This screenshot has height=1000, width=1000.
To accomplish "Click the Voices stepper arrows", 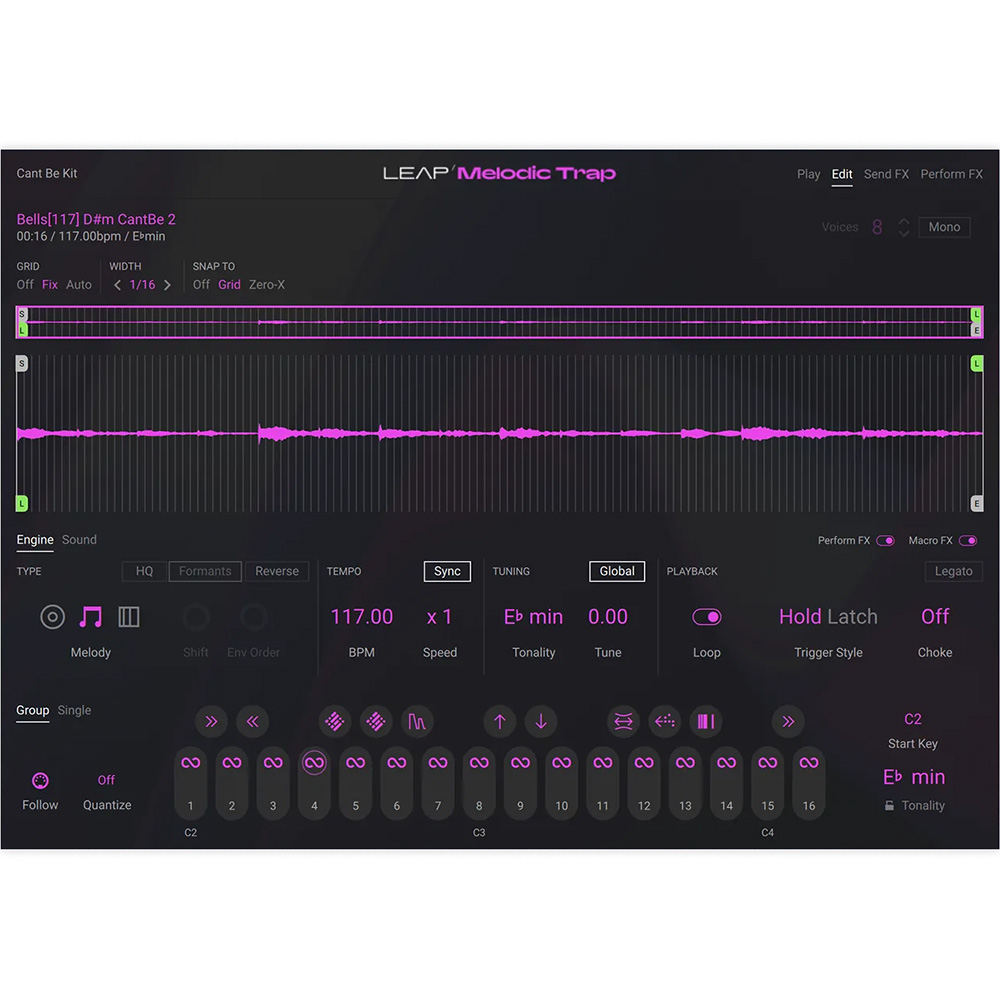I will pyautogui.click(x=903, y=227).
